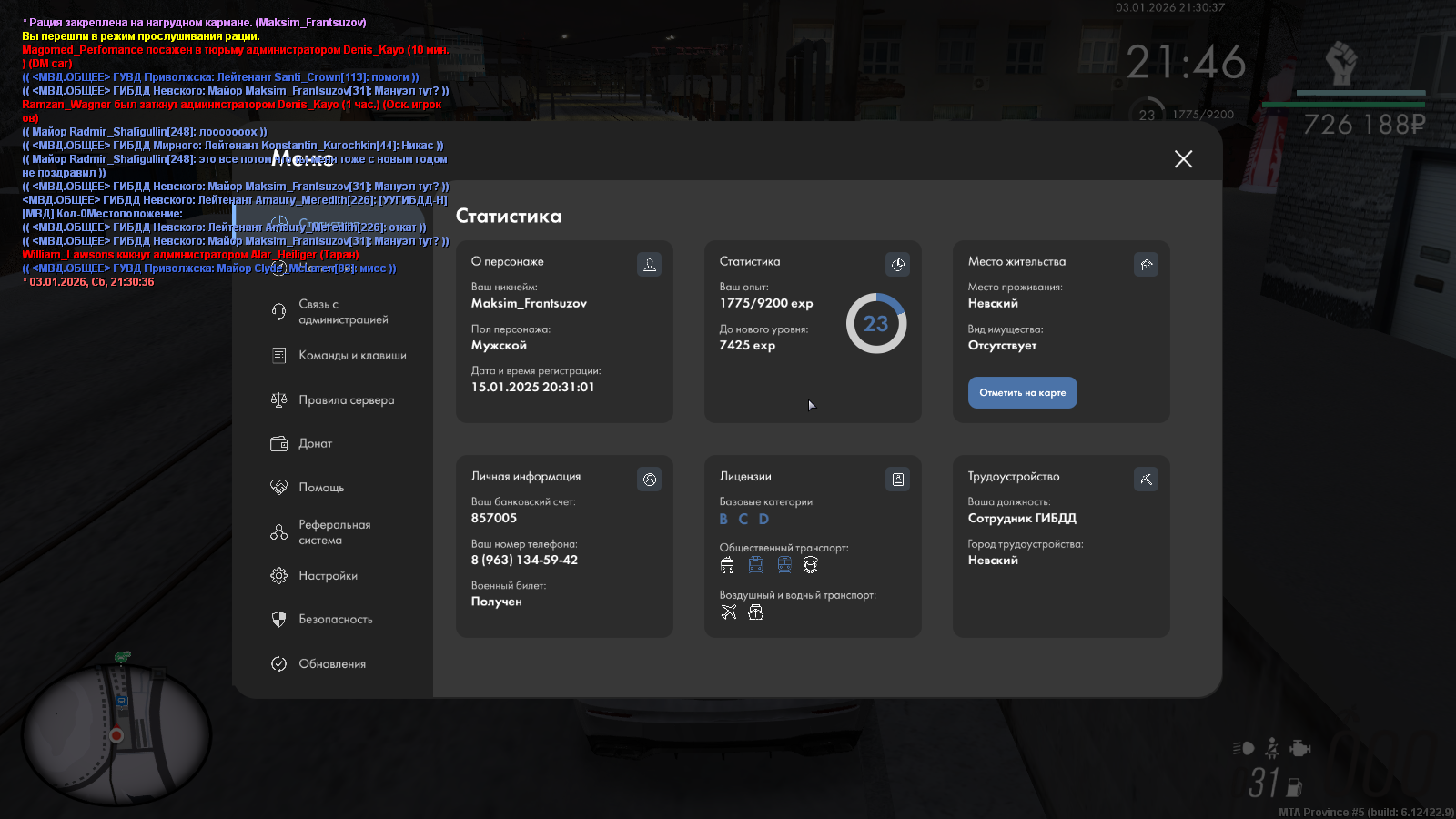Open the Help section in sidebar
The width and height of the screenshot is (1456, 819).
321,488
